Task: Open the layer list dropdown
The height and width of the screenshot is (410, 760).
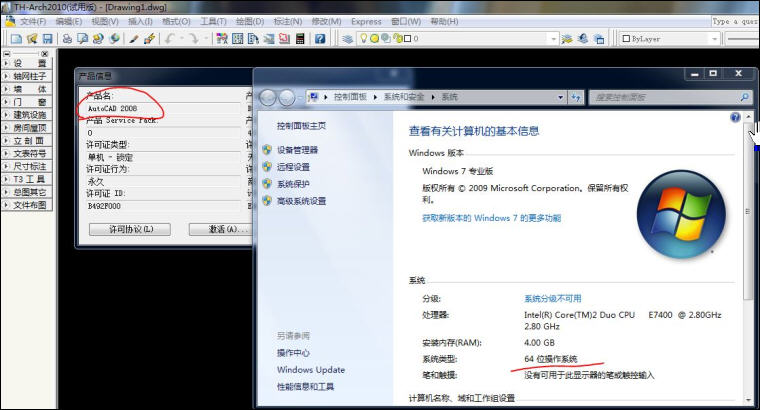Action: click(554, 39)
